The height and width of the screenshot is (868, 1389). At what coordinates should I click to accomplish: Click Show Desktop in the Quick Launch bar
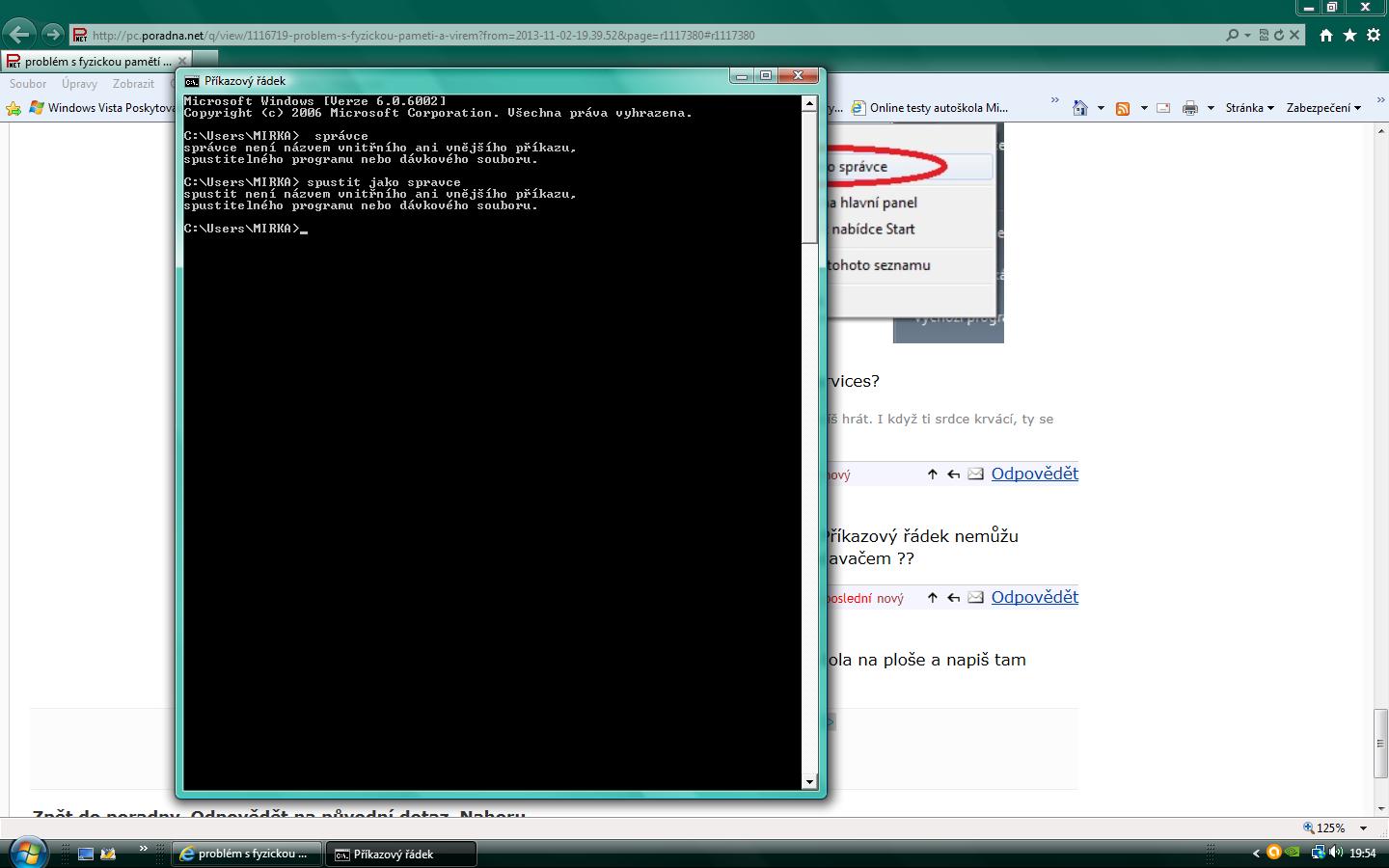(86, 854)
